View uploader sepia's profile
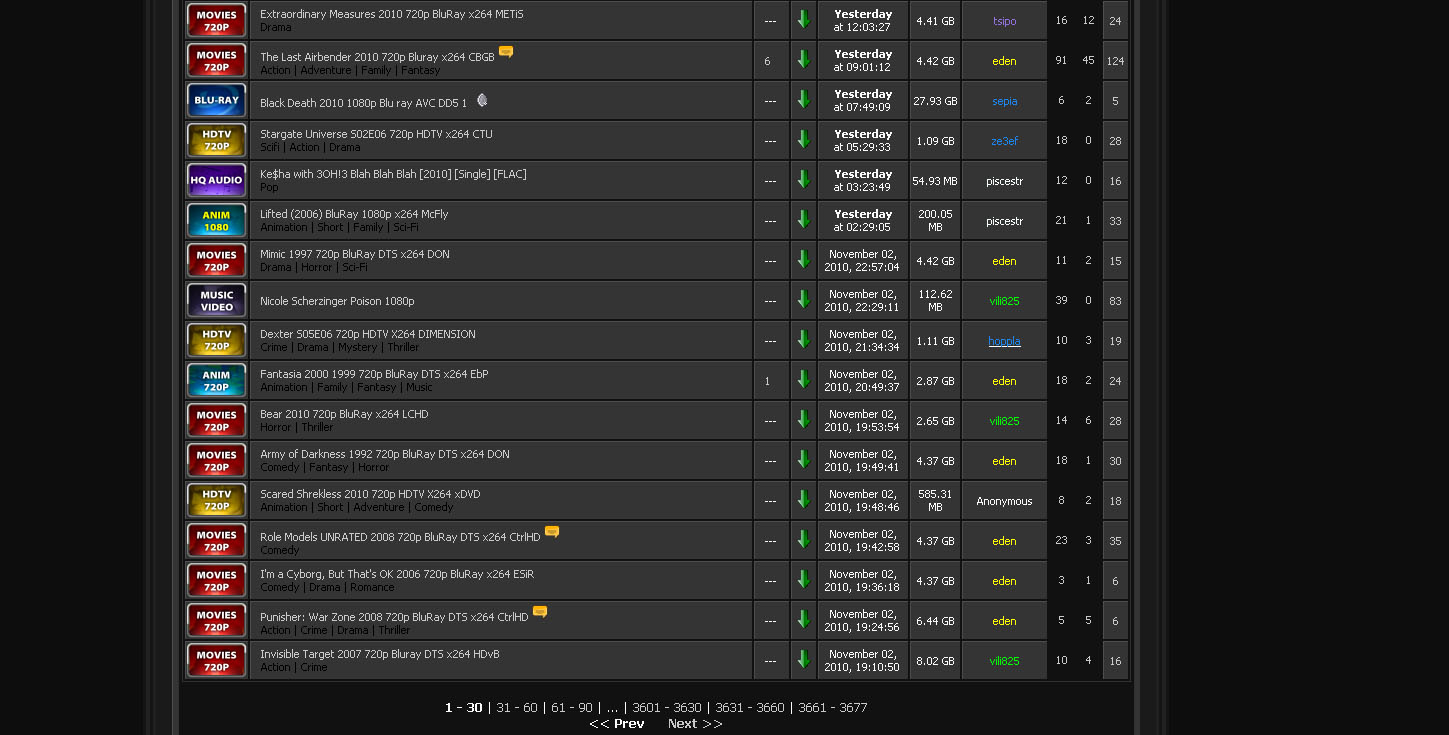This screenshot has height=735, width=1449. (1004, 101)
